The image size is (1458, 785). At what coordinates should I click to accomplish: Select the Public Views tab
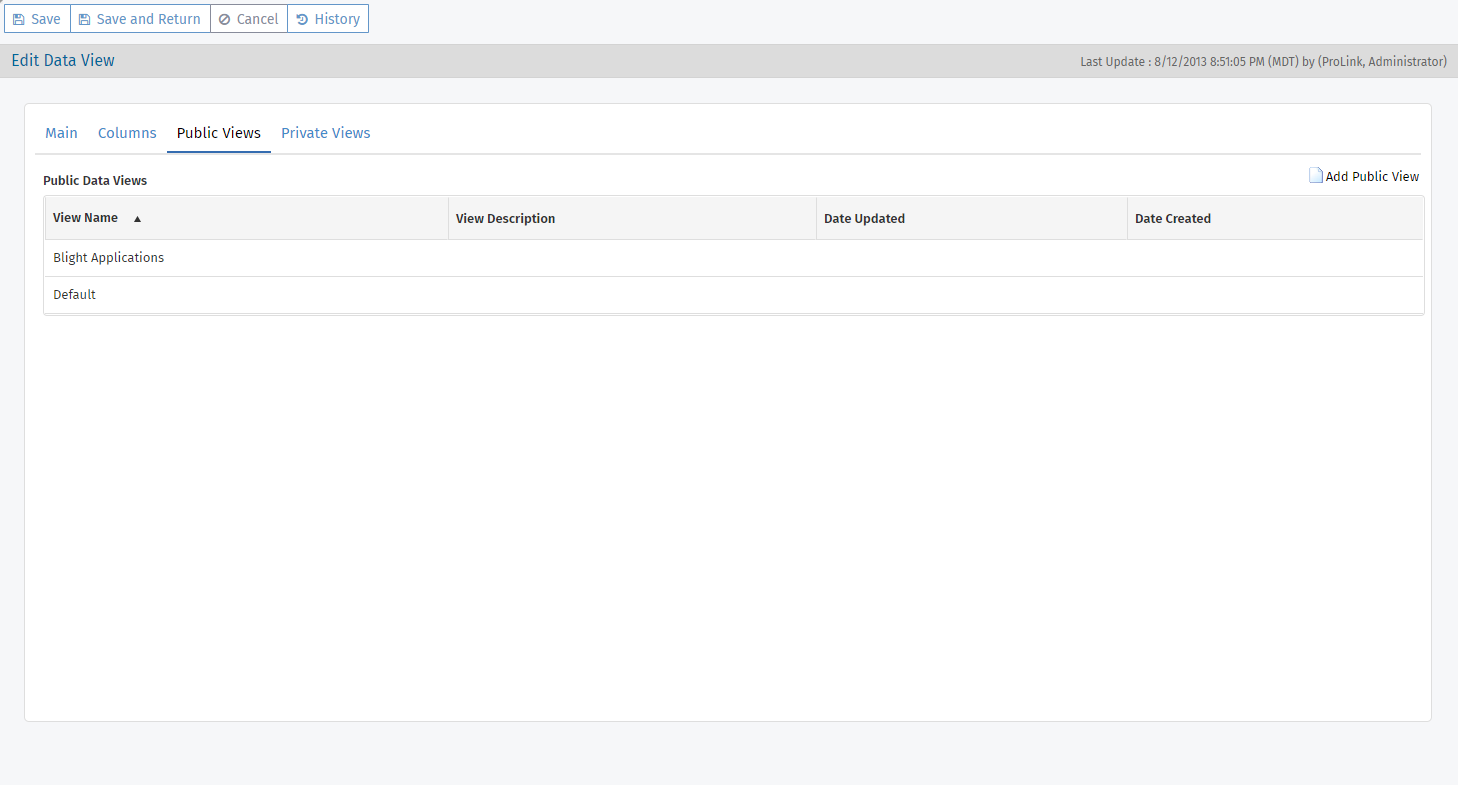point(218,133)
